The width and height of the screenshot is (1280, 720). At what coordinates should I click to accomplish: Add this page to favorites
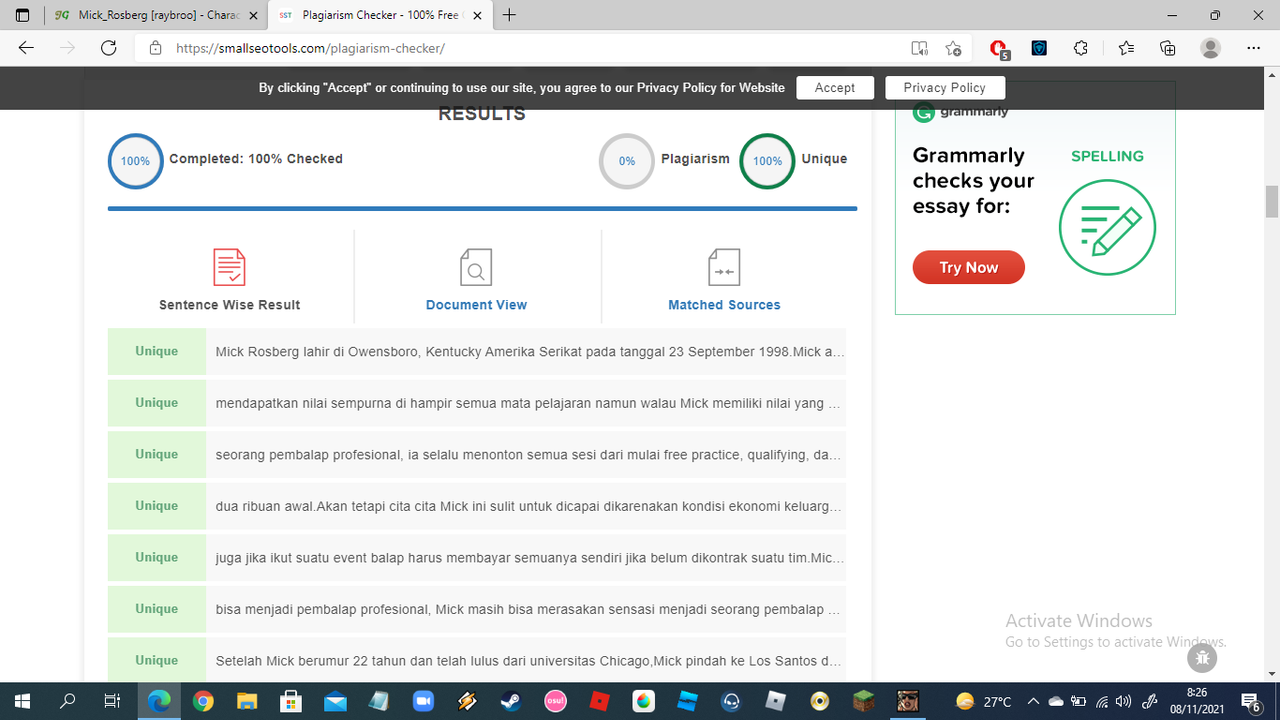pos(953,48)
